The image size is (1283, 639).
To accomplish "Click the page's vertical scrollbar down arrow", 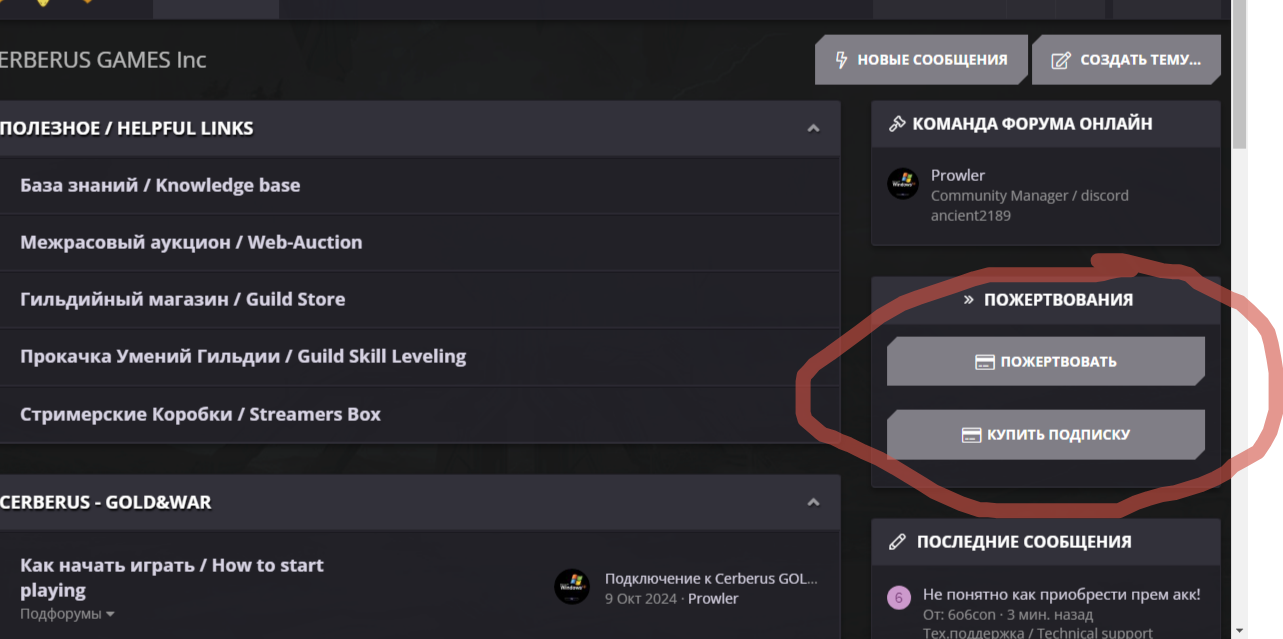I will 1240,631.
